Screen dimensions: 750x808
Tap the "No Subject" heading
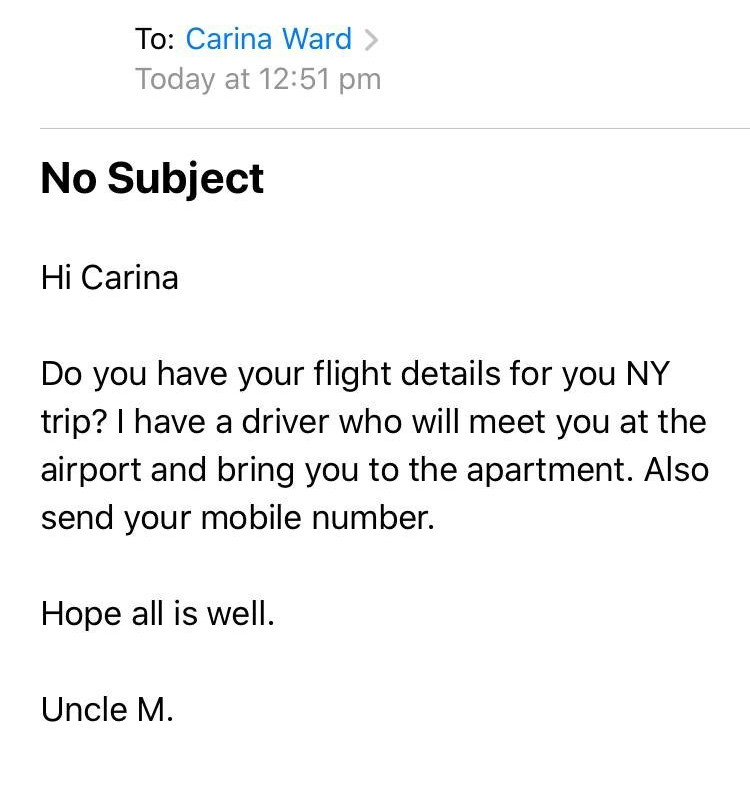[x=152, y=178]
